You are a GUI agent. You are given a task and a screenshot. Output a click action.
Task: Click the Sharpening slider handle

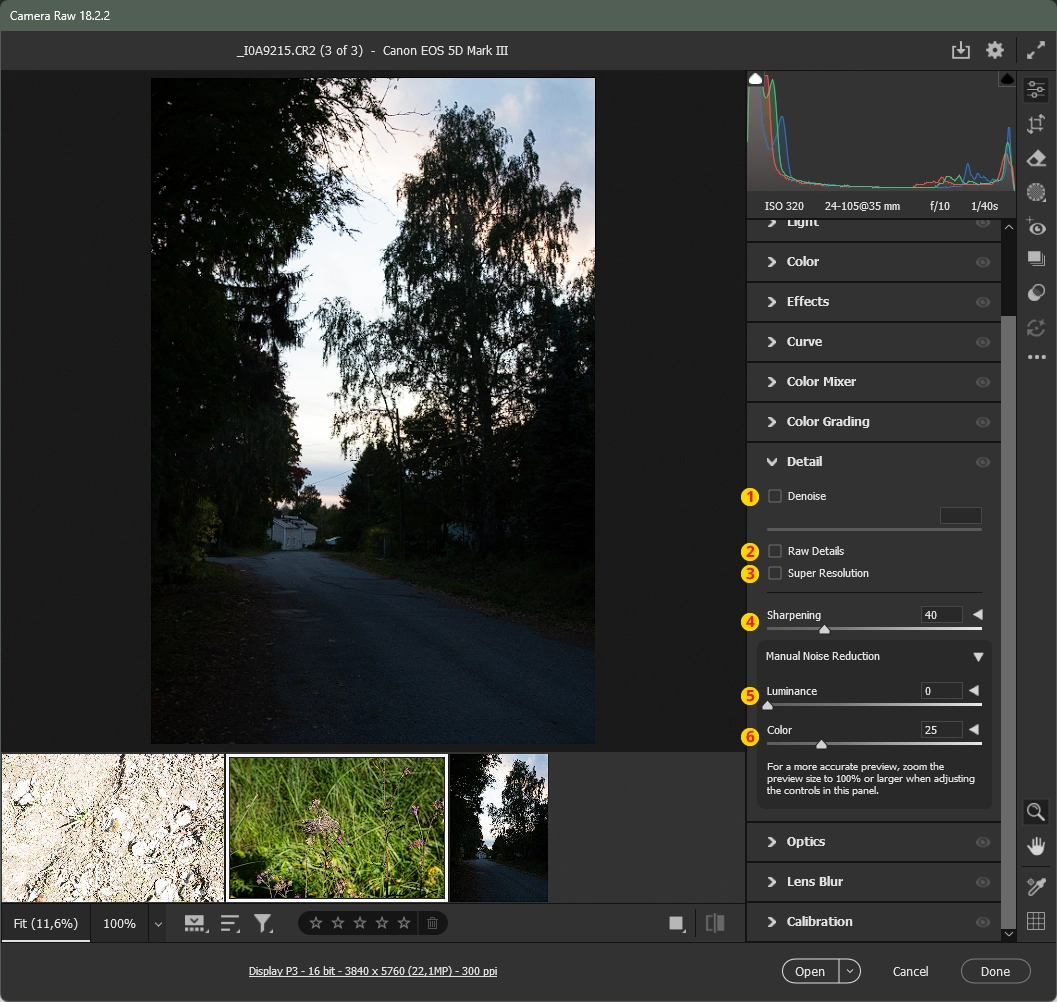tap(824, 630)
